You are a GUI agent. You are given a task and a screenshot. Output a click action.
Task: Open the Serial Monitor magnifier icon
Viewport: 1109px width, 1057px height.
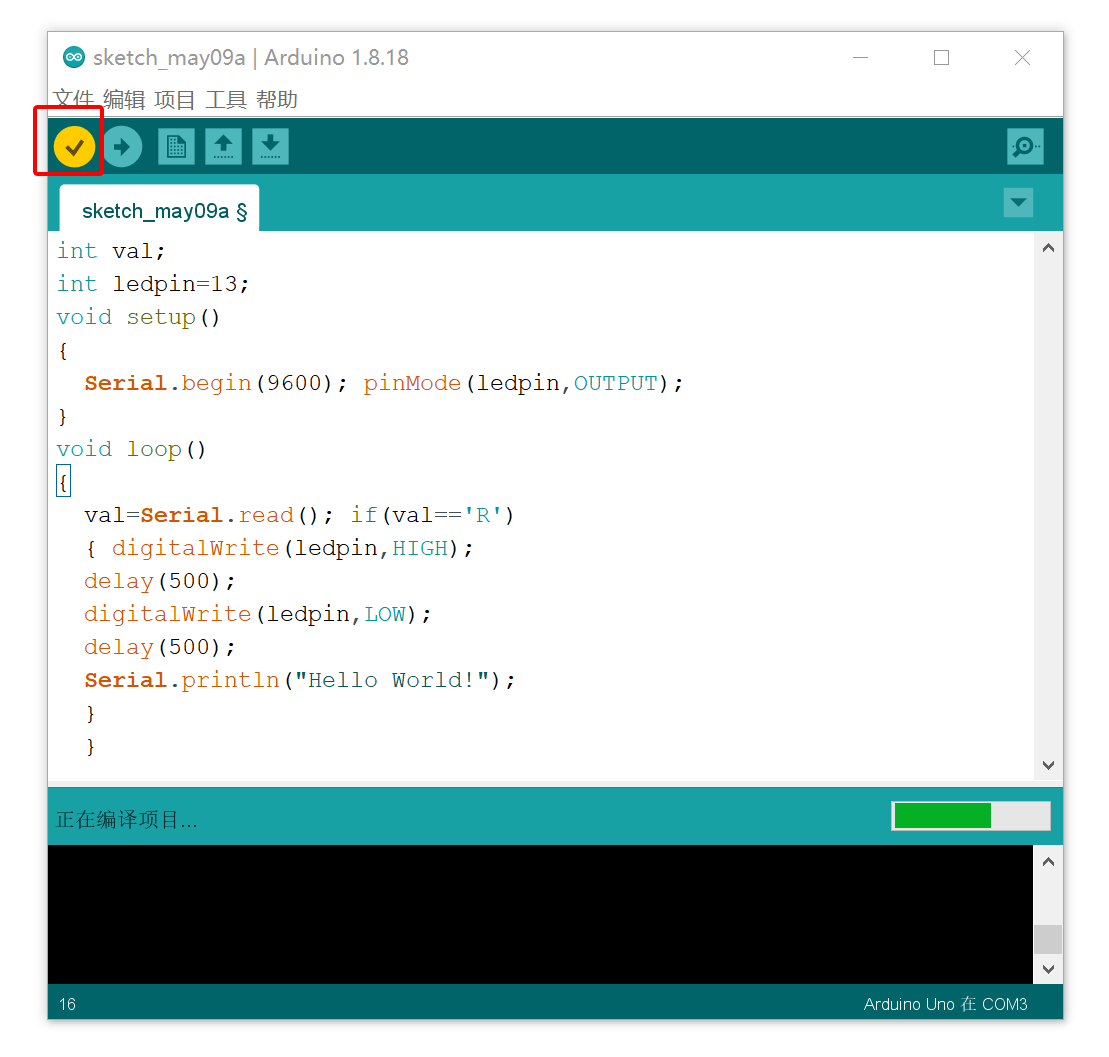(1024, 146)
